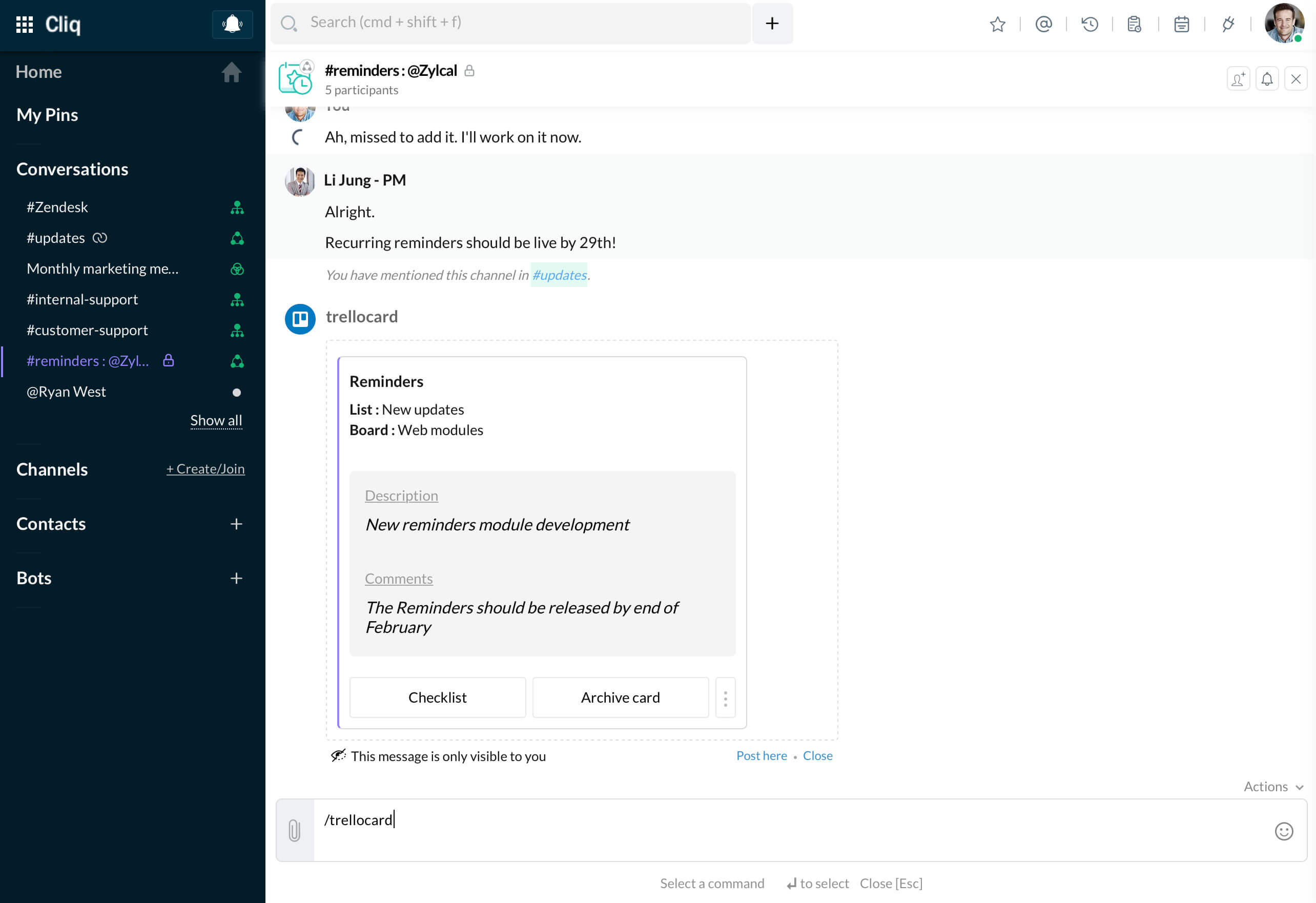1316x903 pixels.
Task: Open Bots section
Action: (x=34, y=578)
